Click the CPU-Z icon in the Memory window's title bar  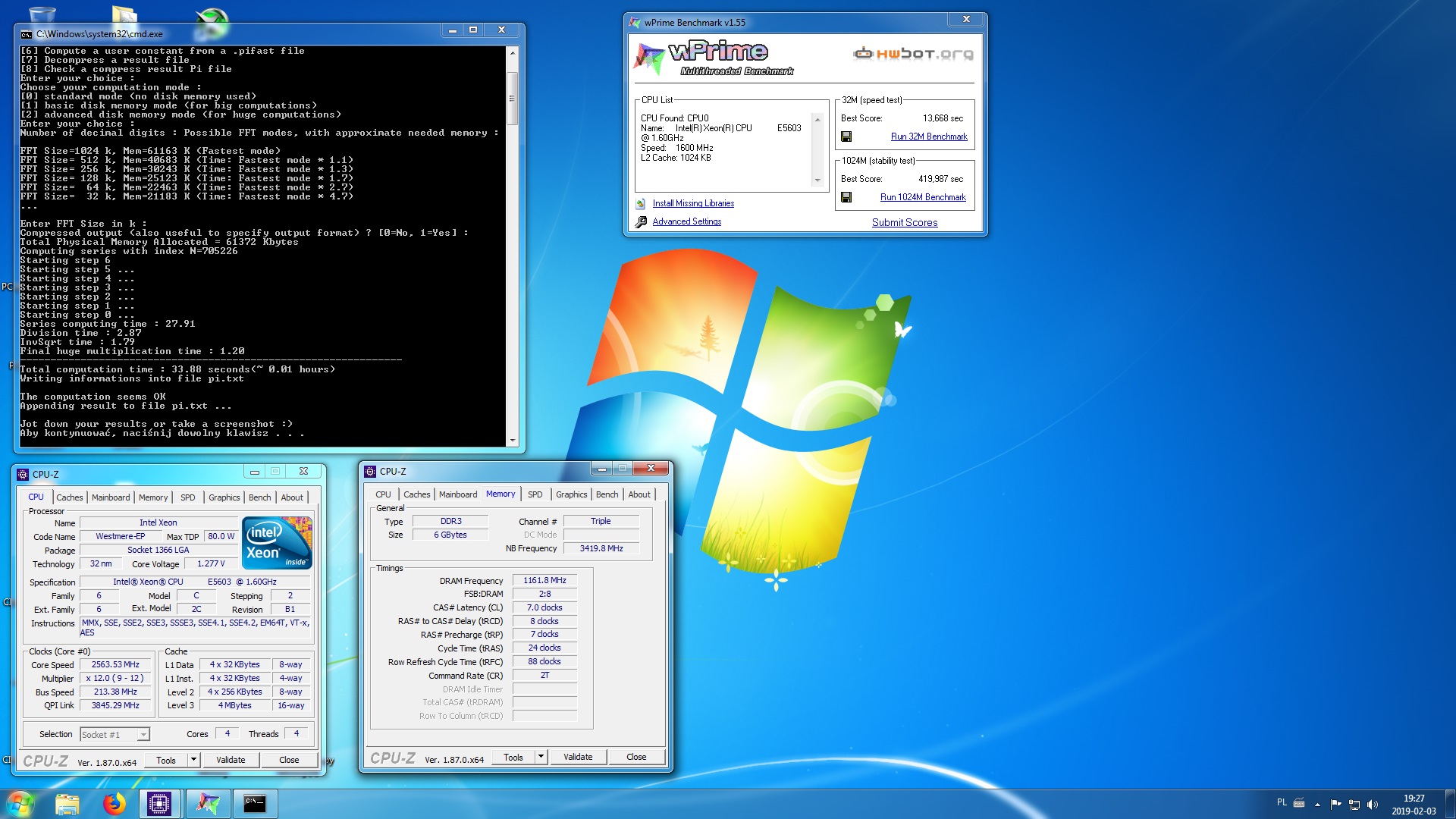[370, 471]
